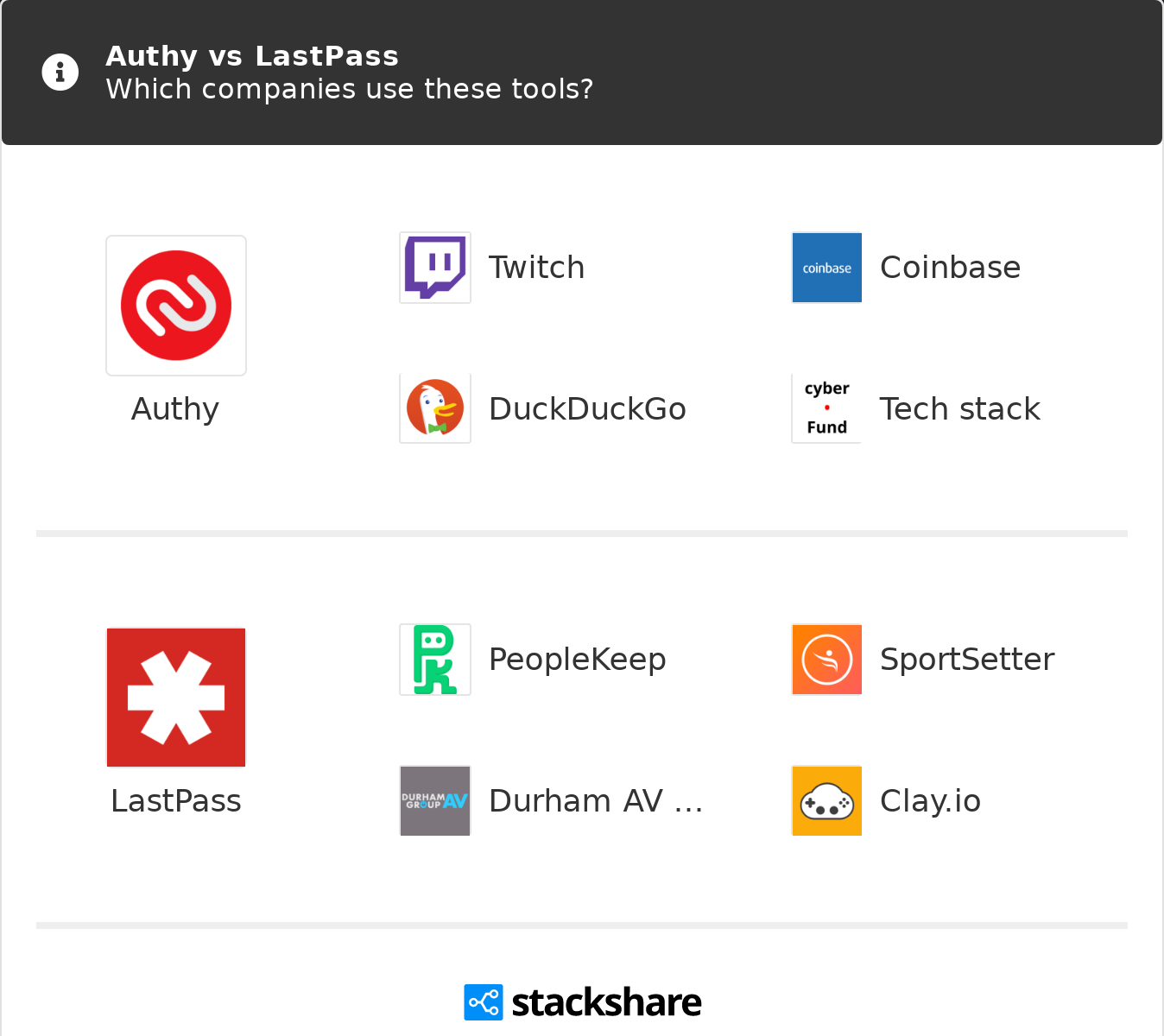Open the Twitch company name link
Screen dimensions: 1164x1036
click(x=536, y=268)
